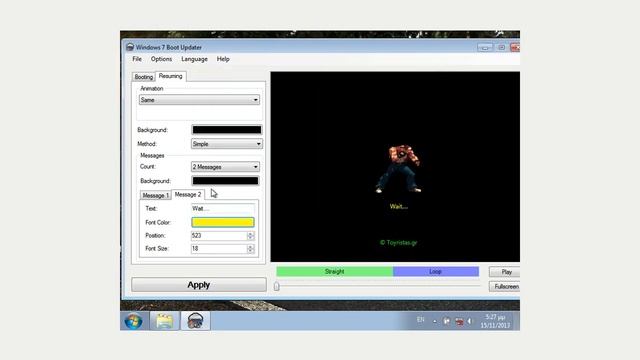Click the blue Loop segment
This screenshot has height=360, width=640.
pyautogui.click(x=436, y=271)
